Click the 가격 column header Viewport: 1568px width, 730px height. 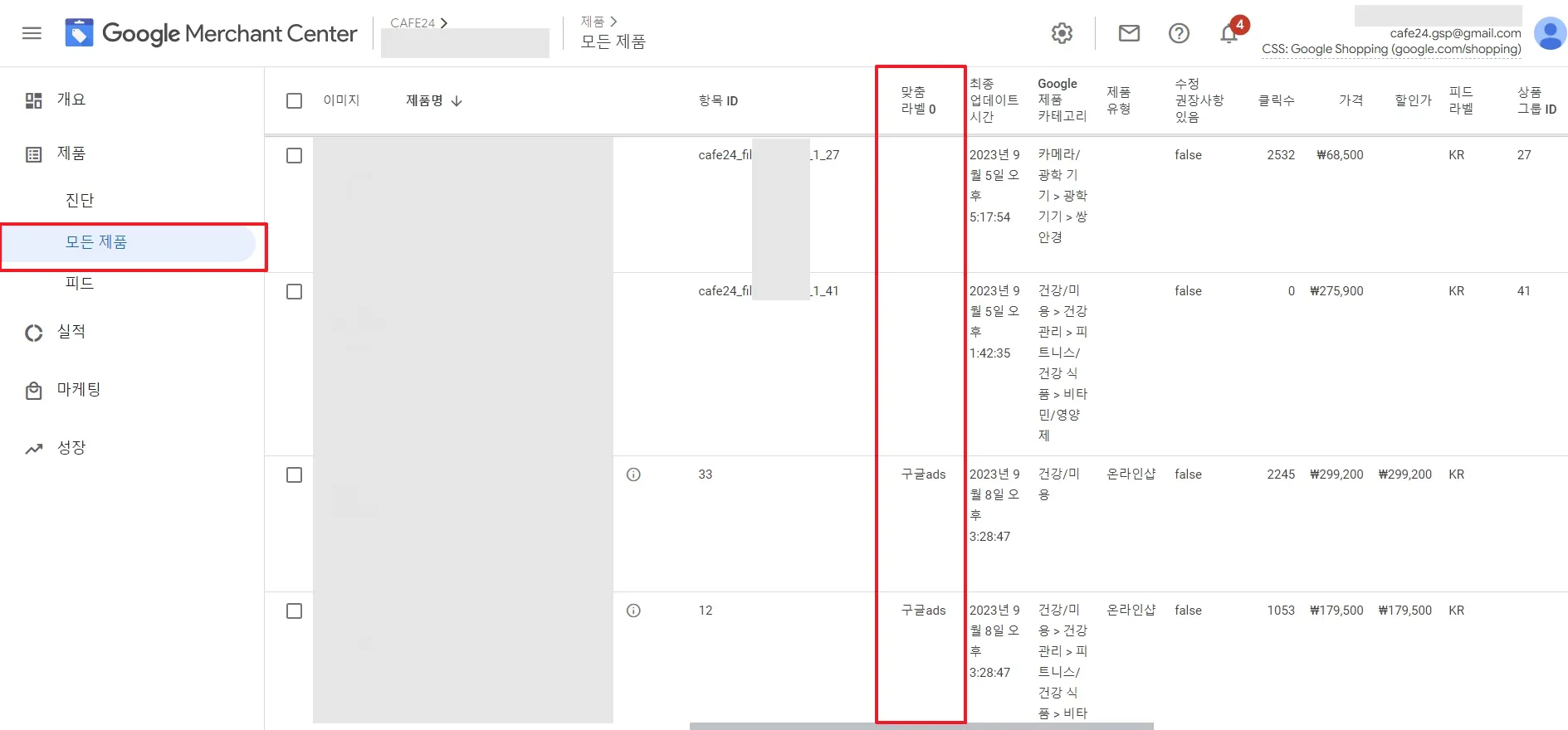point(1351,100)
